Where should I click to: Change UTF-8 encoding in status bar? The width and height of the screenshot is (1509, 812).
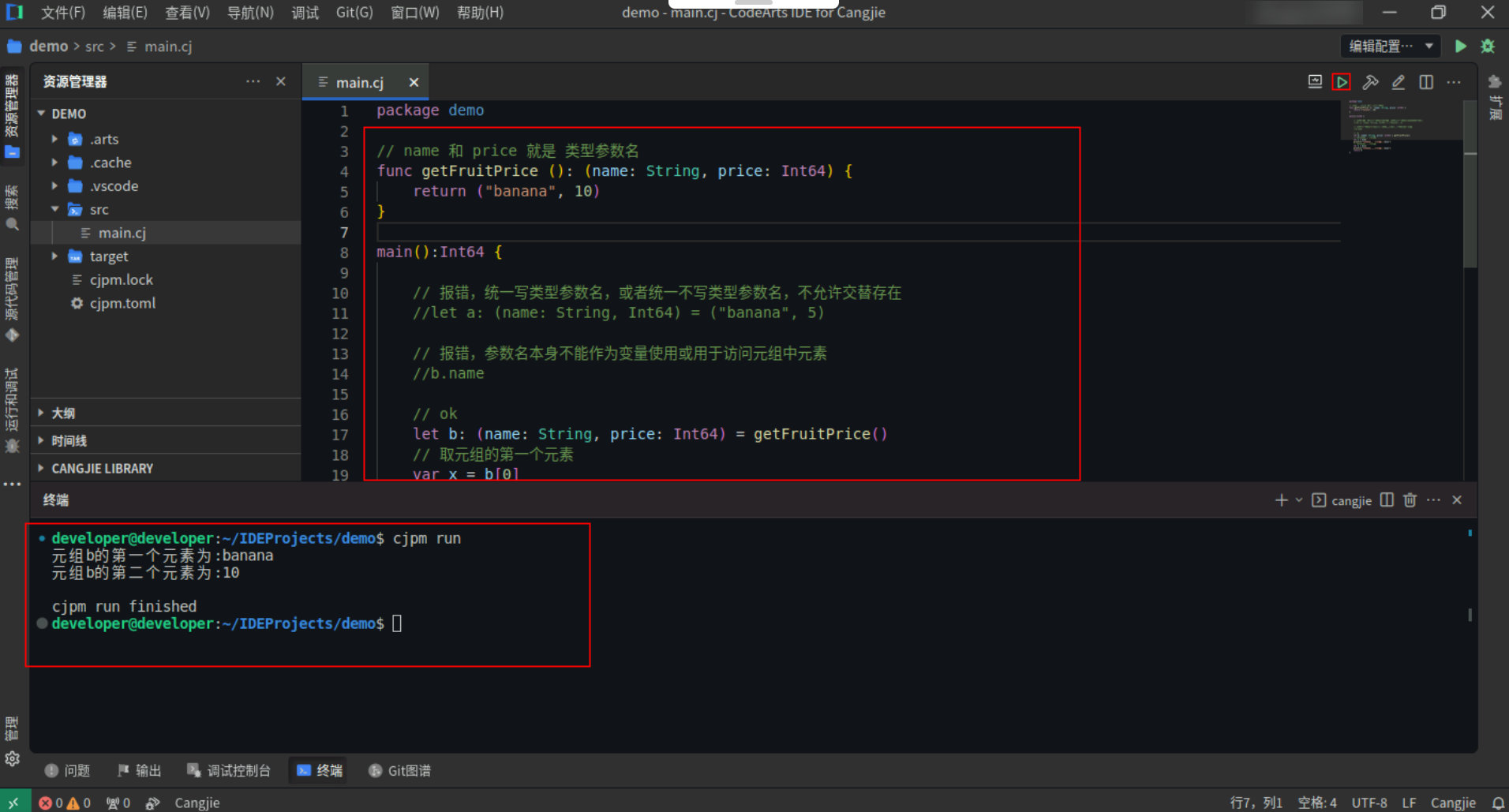pos(1369,803)
